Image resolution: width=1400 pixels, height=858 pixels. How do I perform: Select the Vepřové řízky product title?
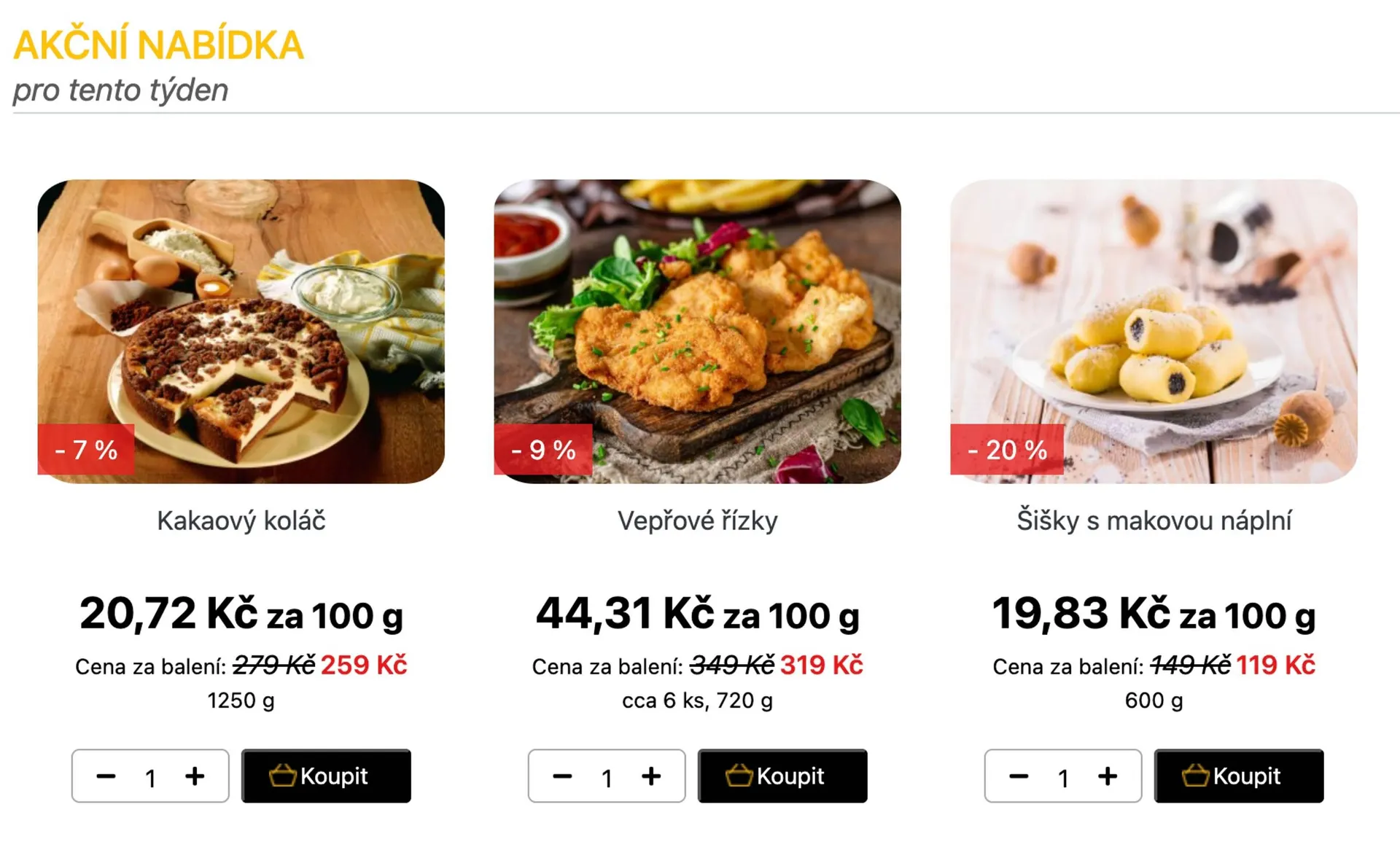(x=697, y=521)
